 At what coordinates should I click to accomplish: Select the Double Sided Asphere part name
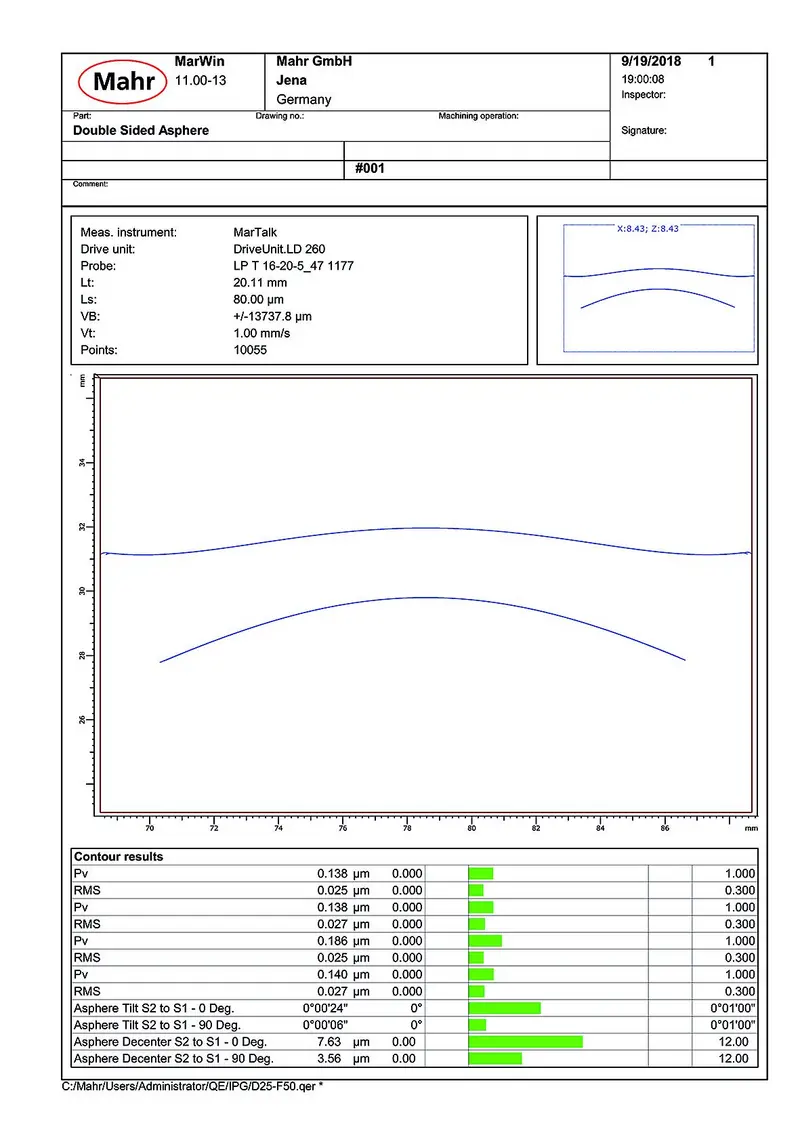pos(141,131)
